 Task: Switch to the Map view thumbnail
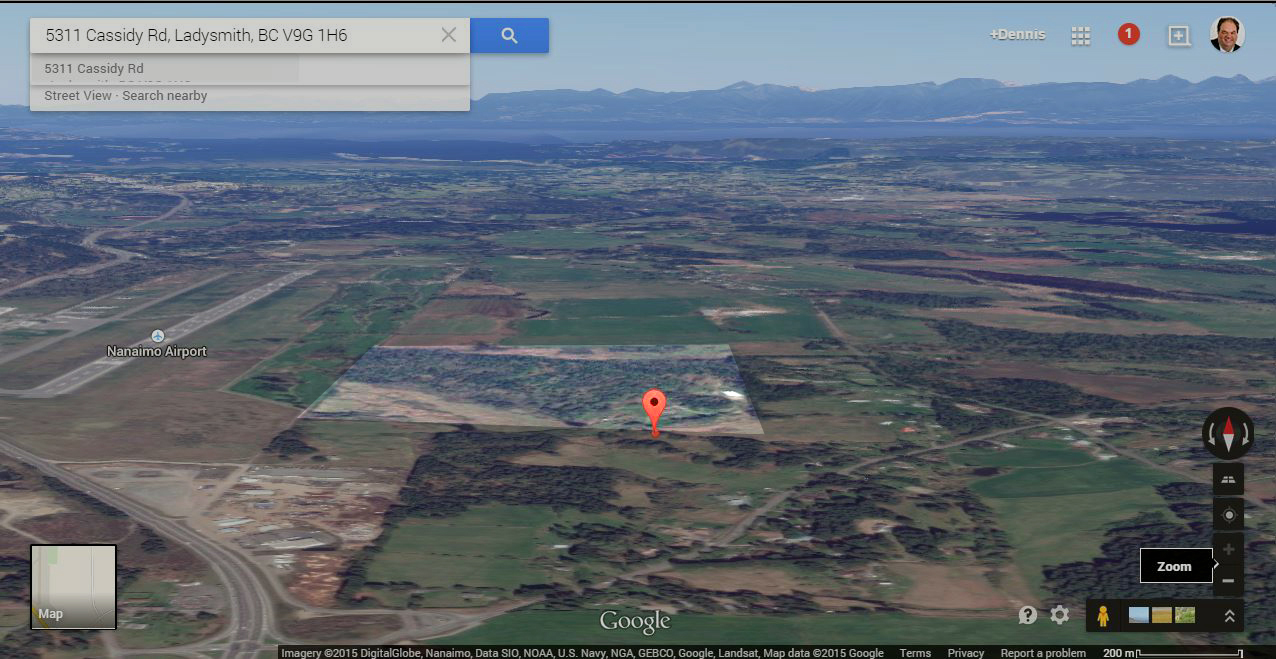tap(73, 587)
